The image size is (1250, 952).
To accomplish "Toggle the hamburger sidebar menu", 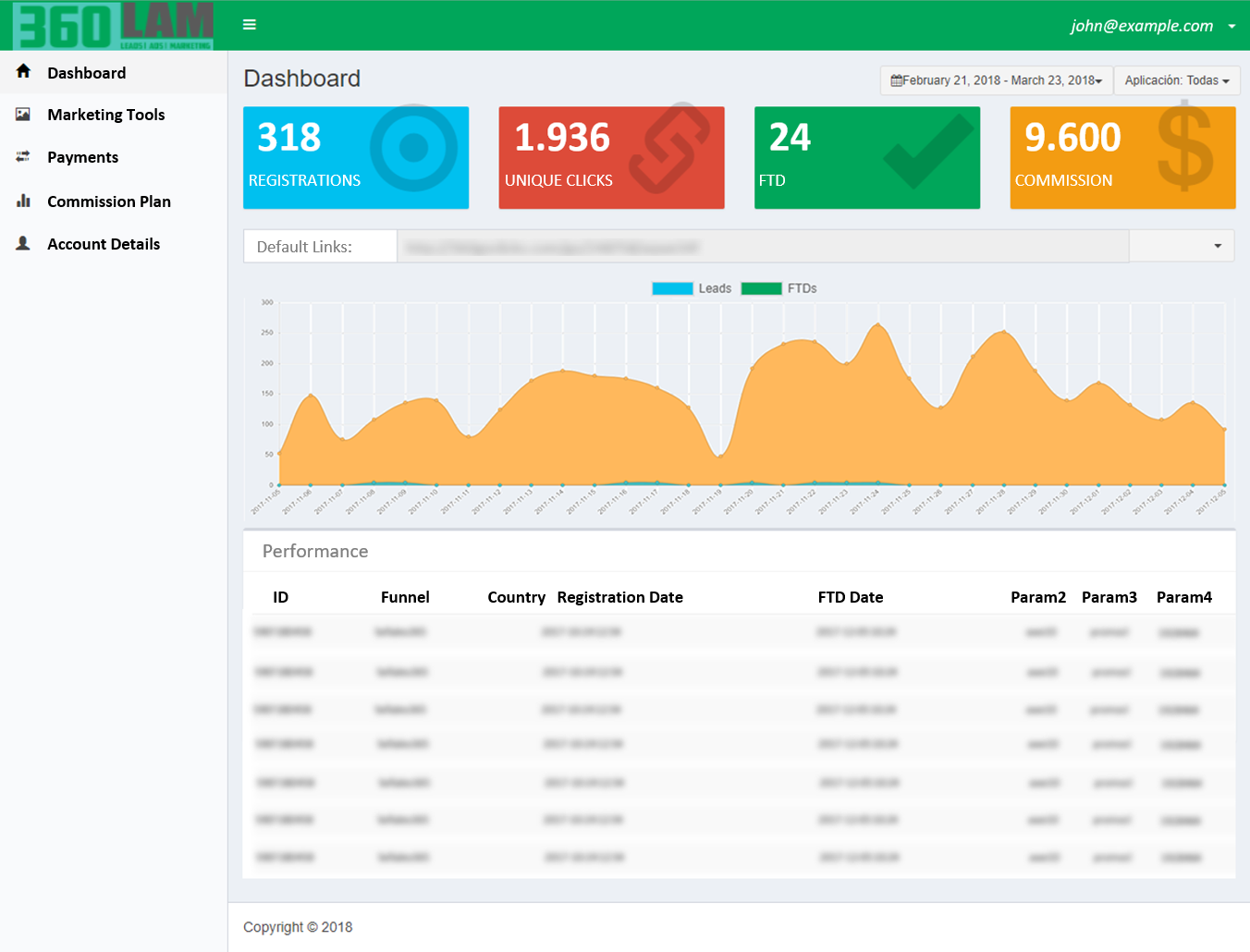I will [x=250, y=25].
